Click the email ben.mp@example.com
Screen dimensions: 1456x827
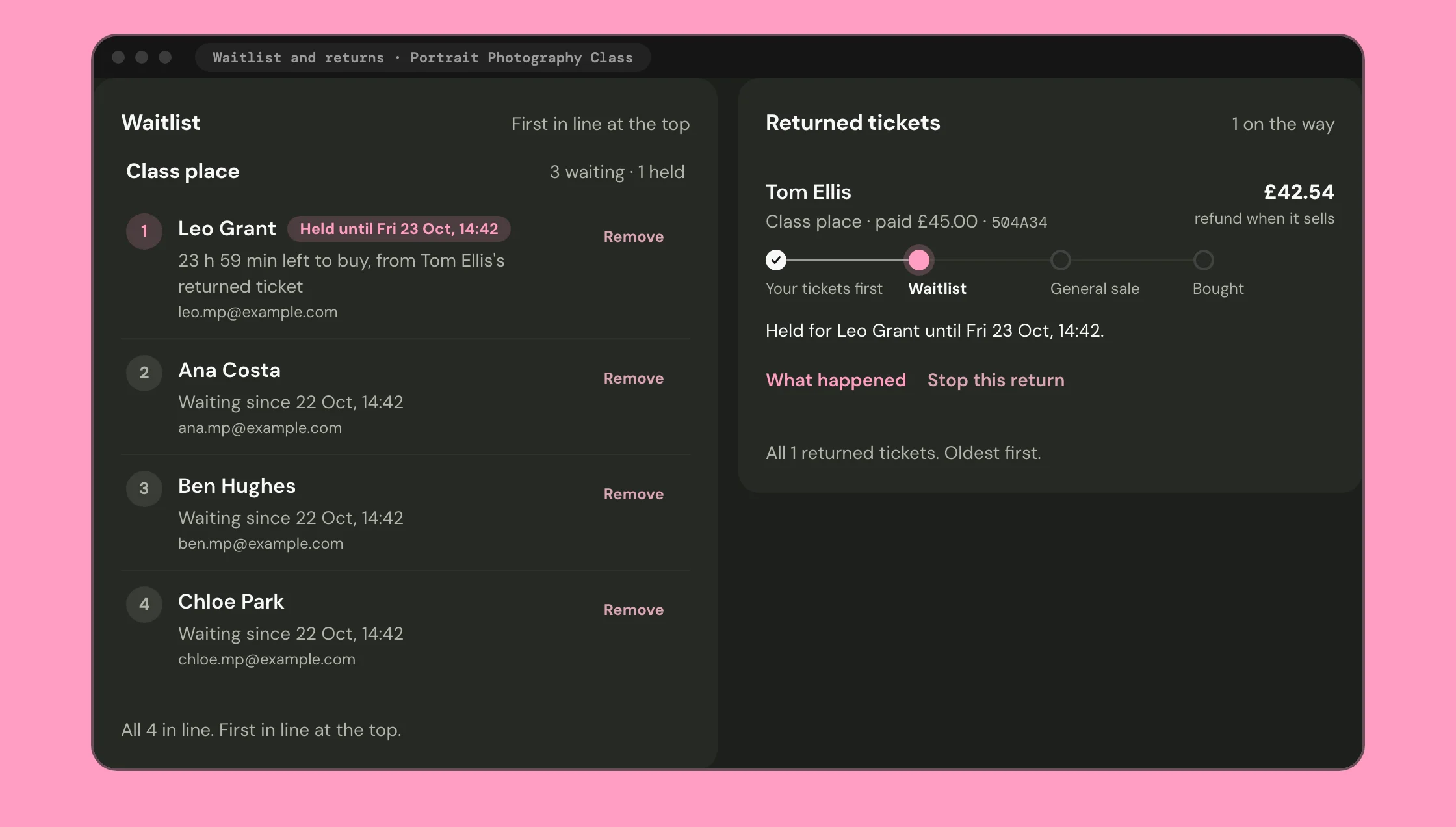(x=261, y=544)
